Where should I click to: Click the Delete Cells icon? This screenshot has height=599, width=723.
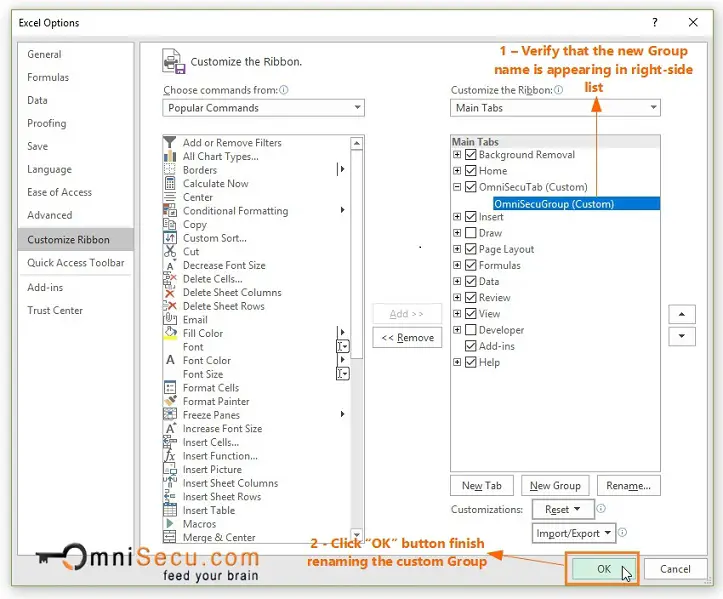pyautogui.click(x=170, y=279)
